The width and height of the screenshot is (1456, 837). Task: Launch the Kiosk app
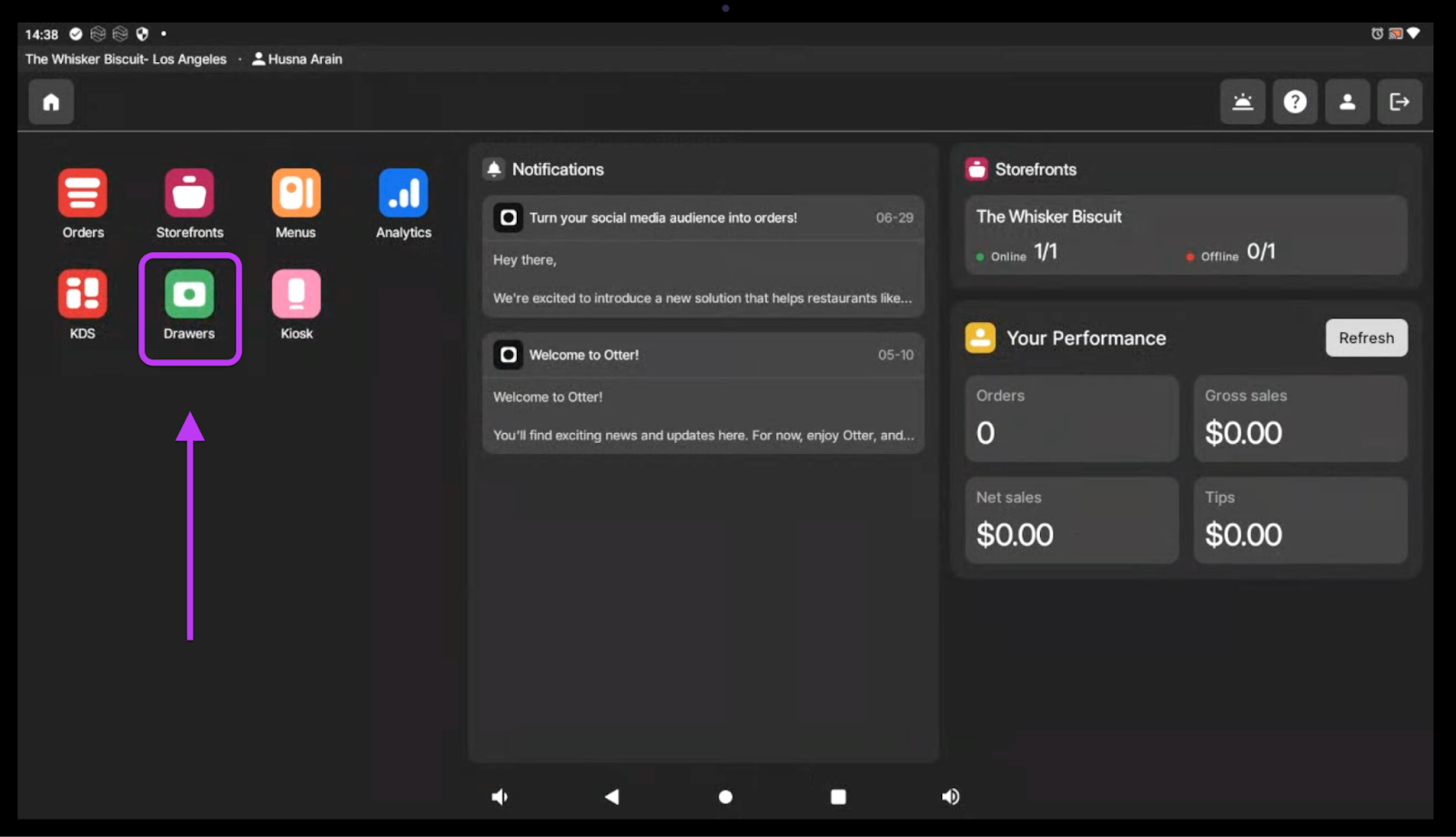[x=296, y=296]
